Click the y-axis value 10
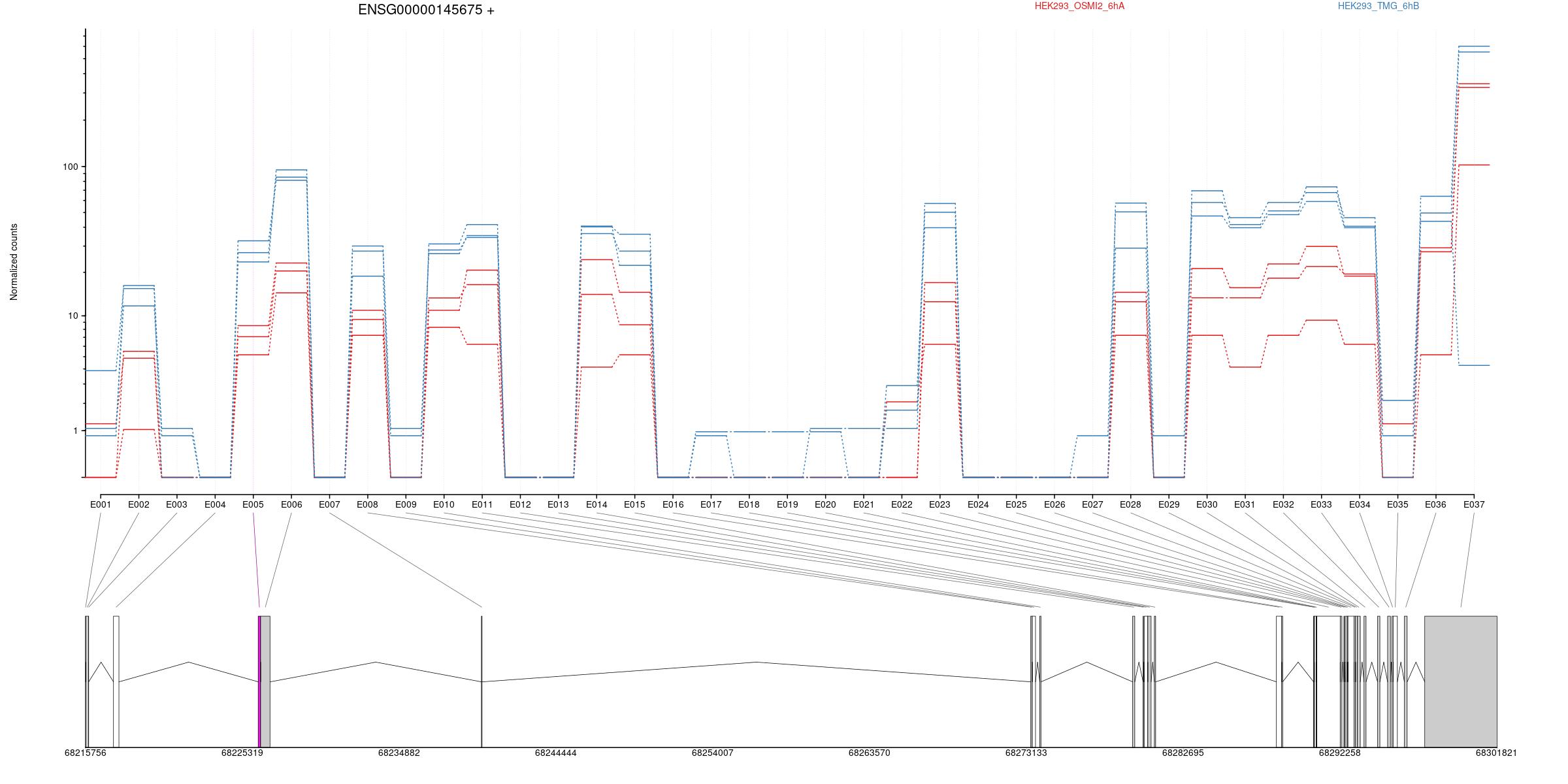The height and width of the screenshot is (784, 1568). pos(73,316)
